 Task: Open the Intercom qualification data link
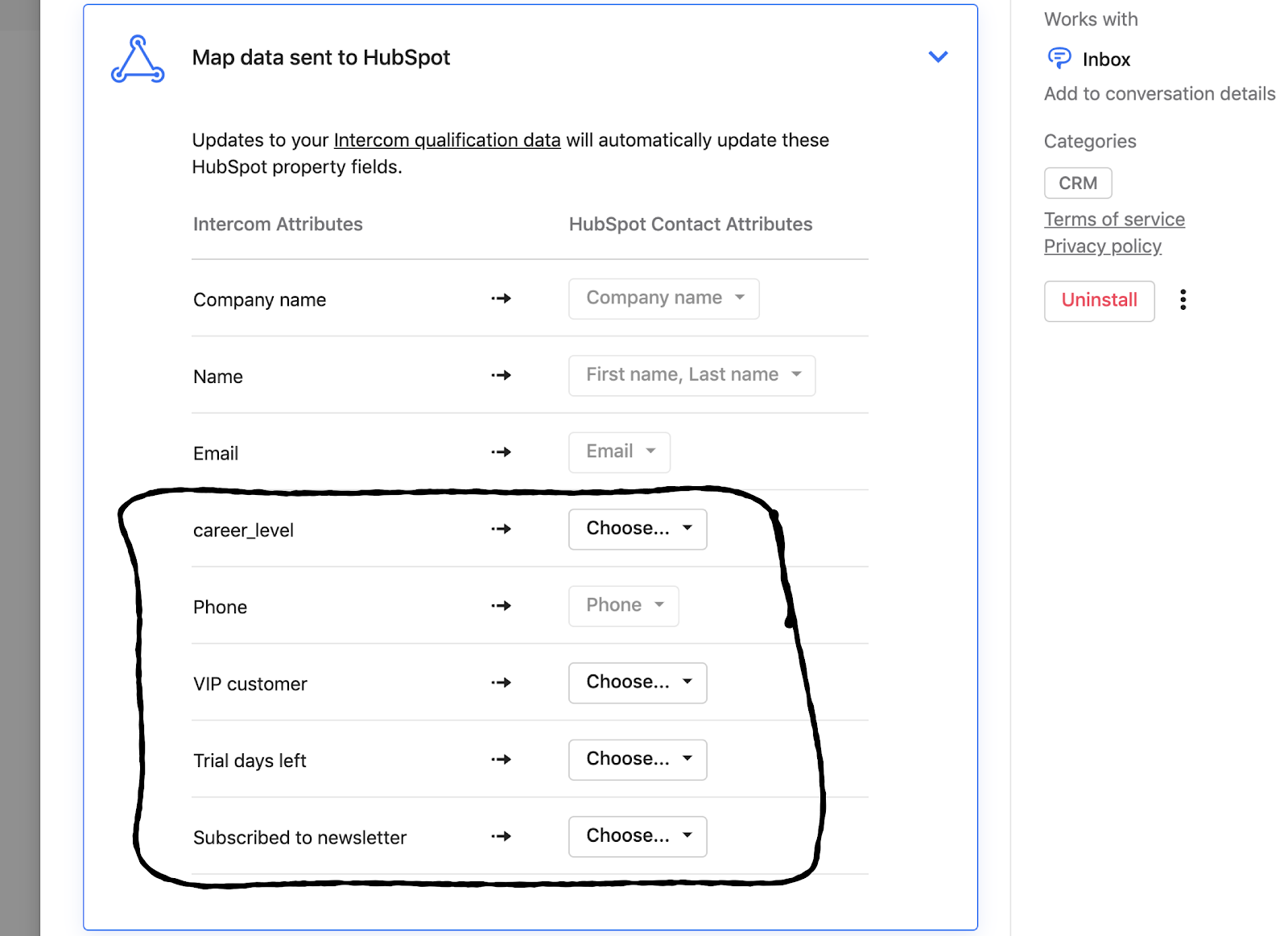447,140
